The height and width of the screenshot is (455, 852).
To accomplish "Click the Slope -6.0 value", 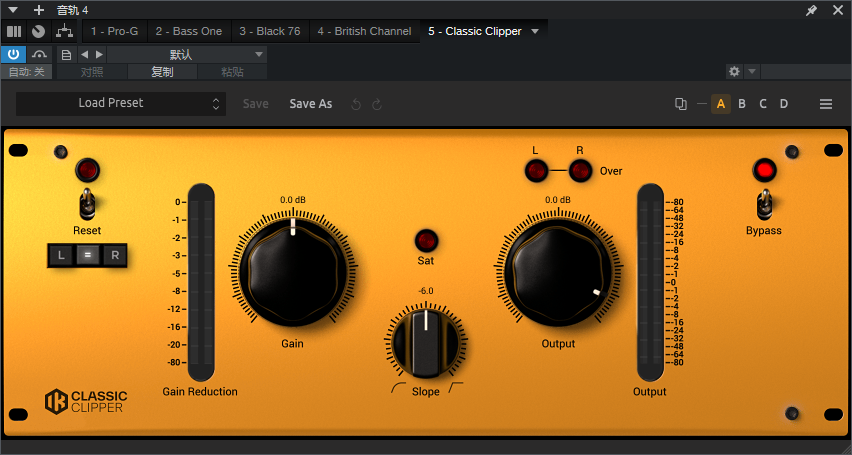I will (x=425, y=291).
